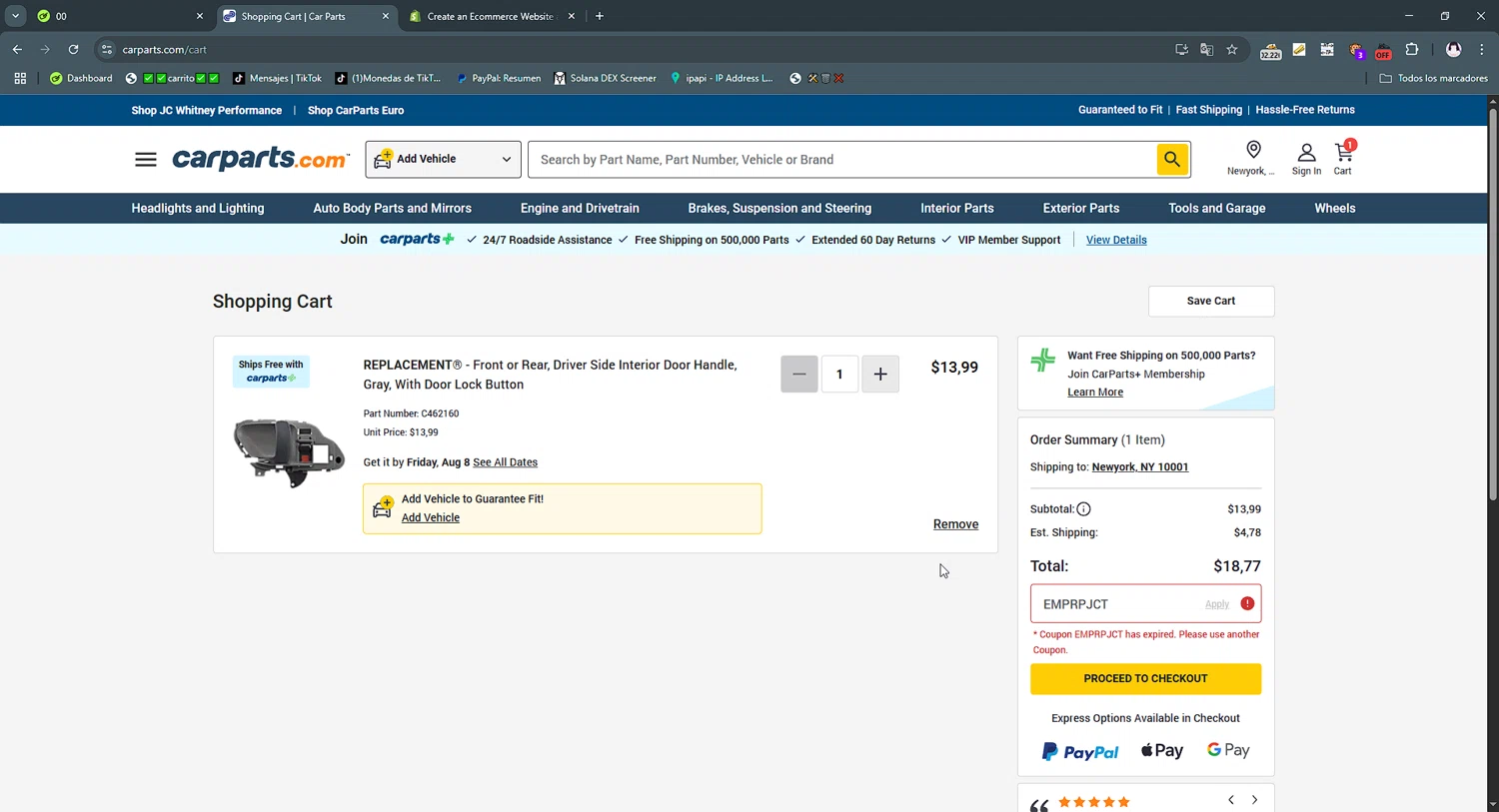Click the red coupon error icon
This screenshot has width=1499, height=812.
(x=1247, y=603)
